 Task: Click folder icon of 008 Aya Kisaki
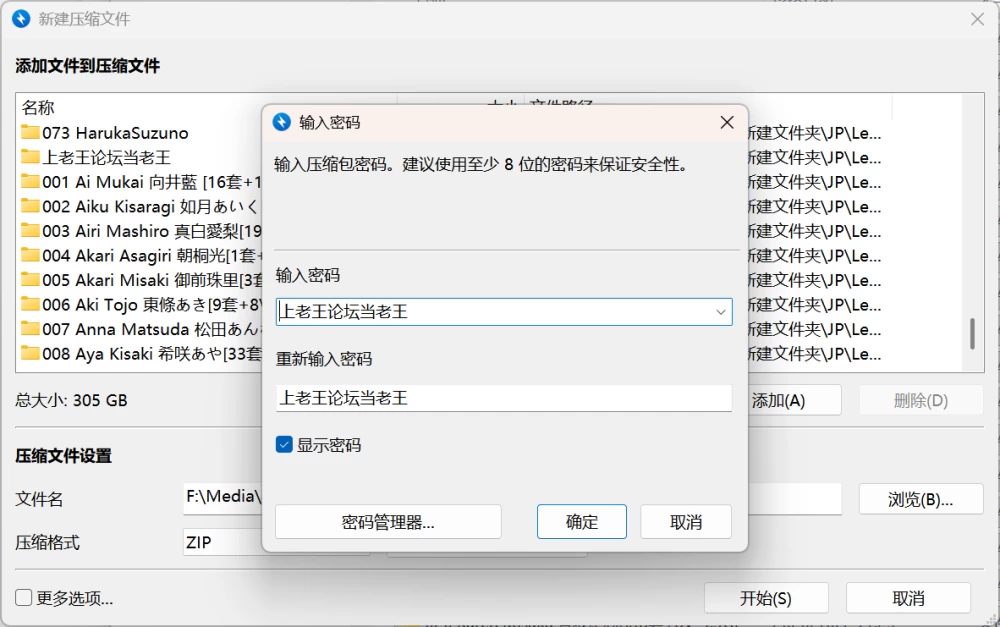(30, 353)
